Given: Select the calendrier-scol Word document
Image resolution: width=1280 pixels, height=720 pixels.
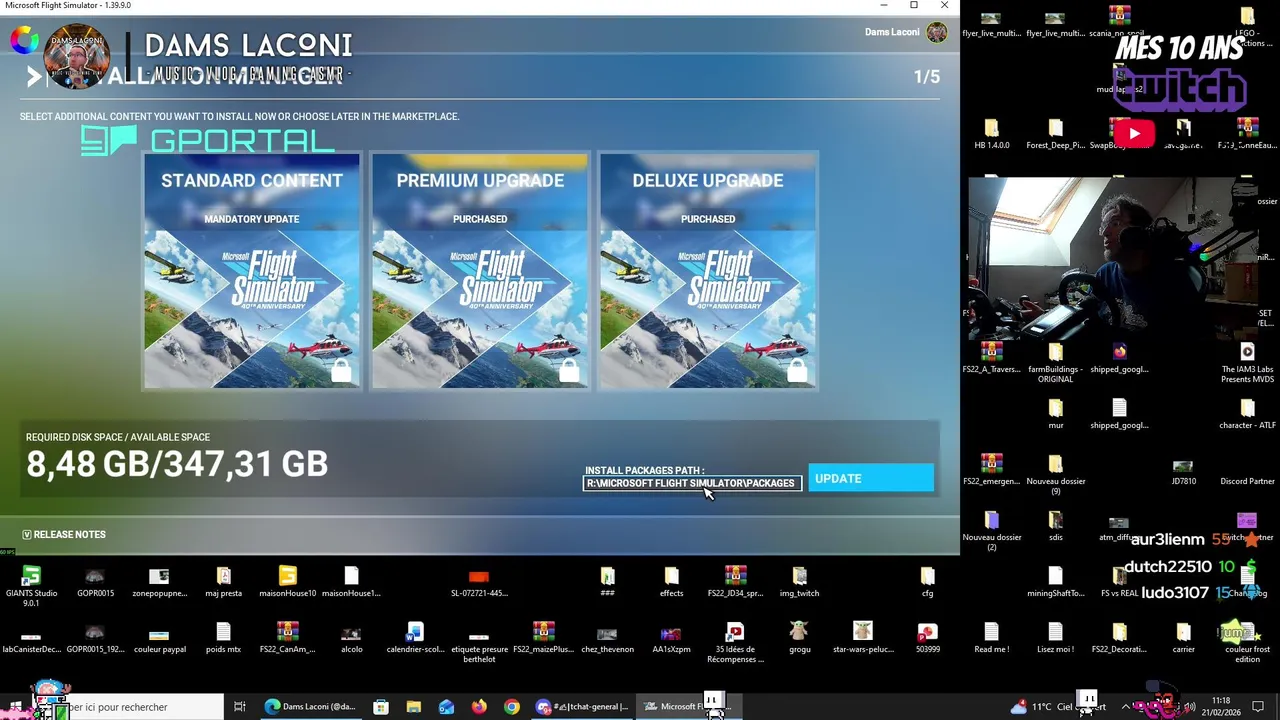Looking at the screenshot, I should tap(415, 639).
